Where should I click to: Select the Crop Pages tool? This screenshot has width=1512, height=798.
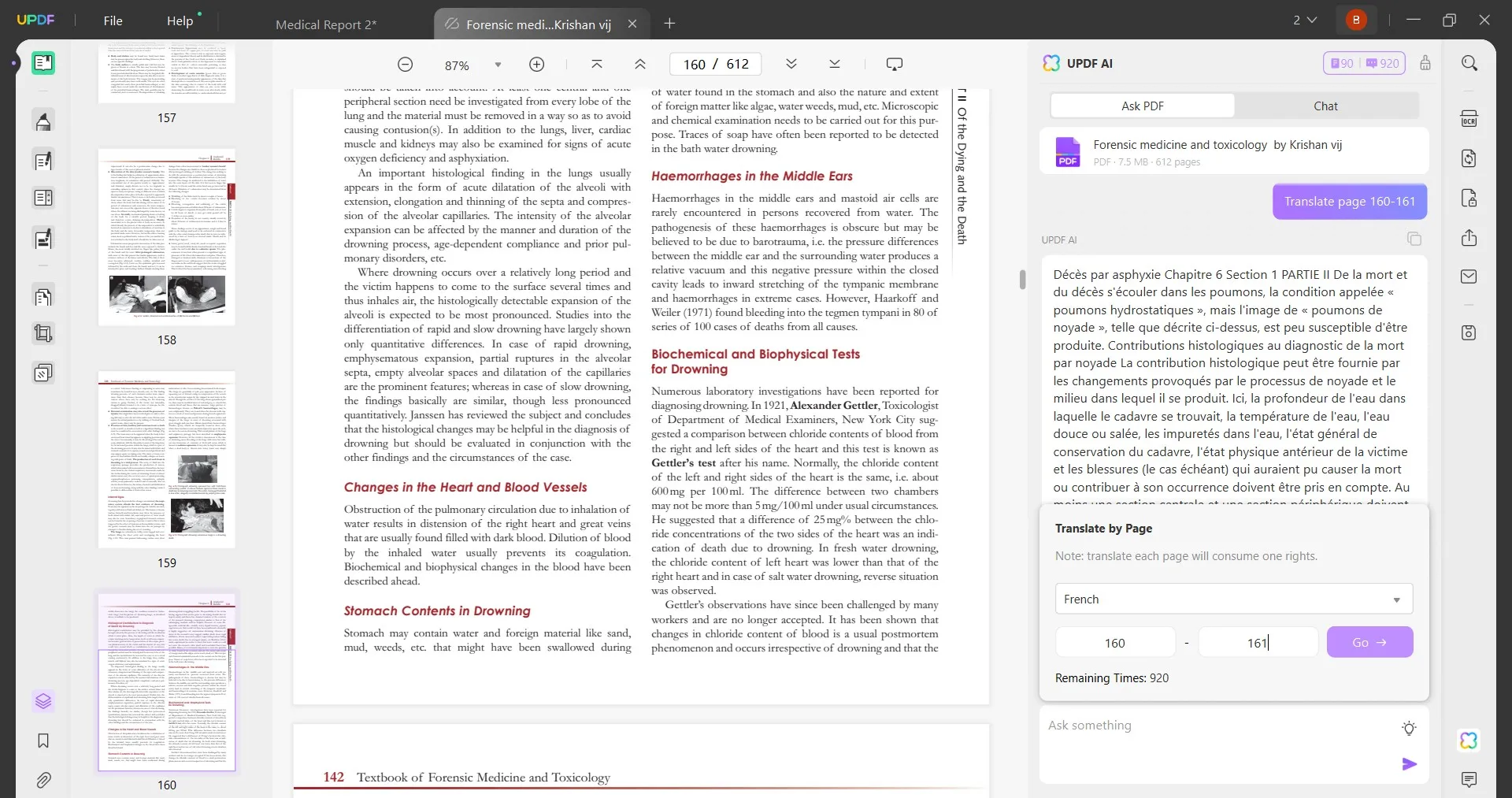click(x=43, y=333)
